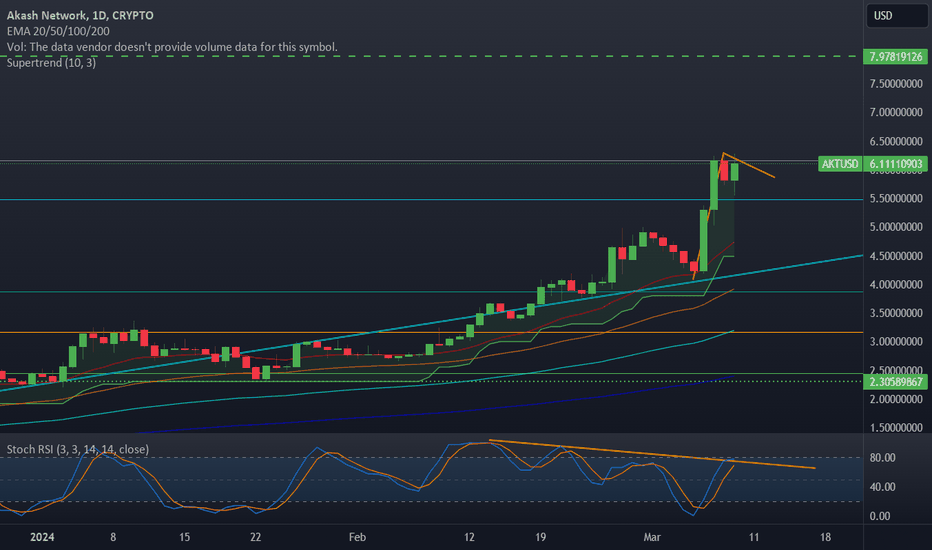Select the descending orange trendline above the Stoch RSI
932x550 pixels.
point(651,455)
